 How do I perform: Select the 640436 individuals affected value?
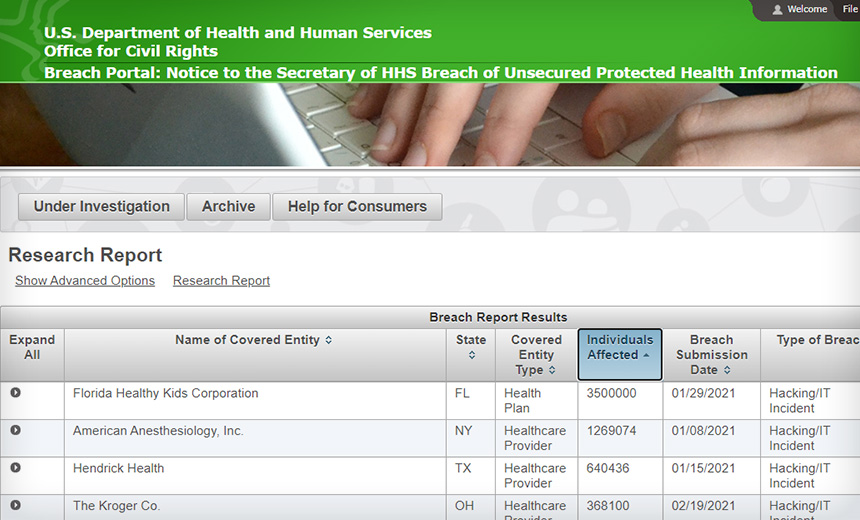(x=608, y=468)
